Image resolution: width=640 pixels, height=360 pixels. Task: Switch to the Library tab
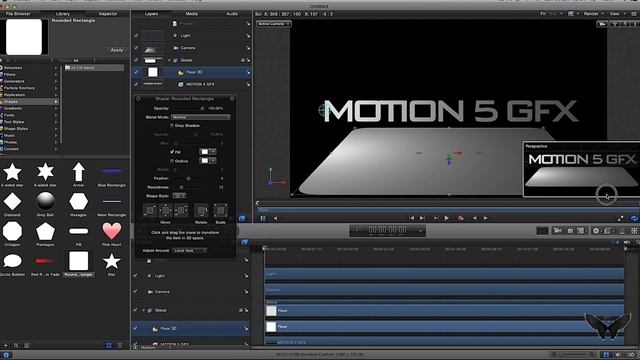coord(62,14)
